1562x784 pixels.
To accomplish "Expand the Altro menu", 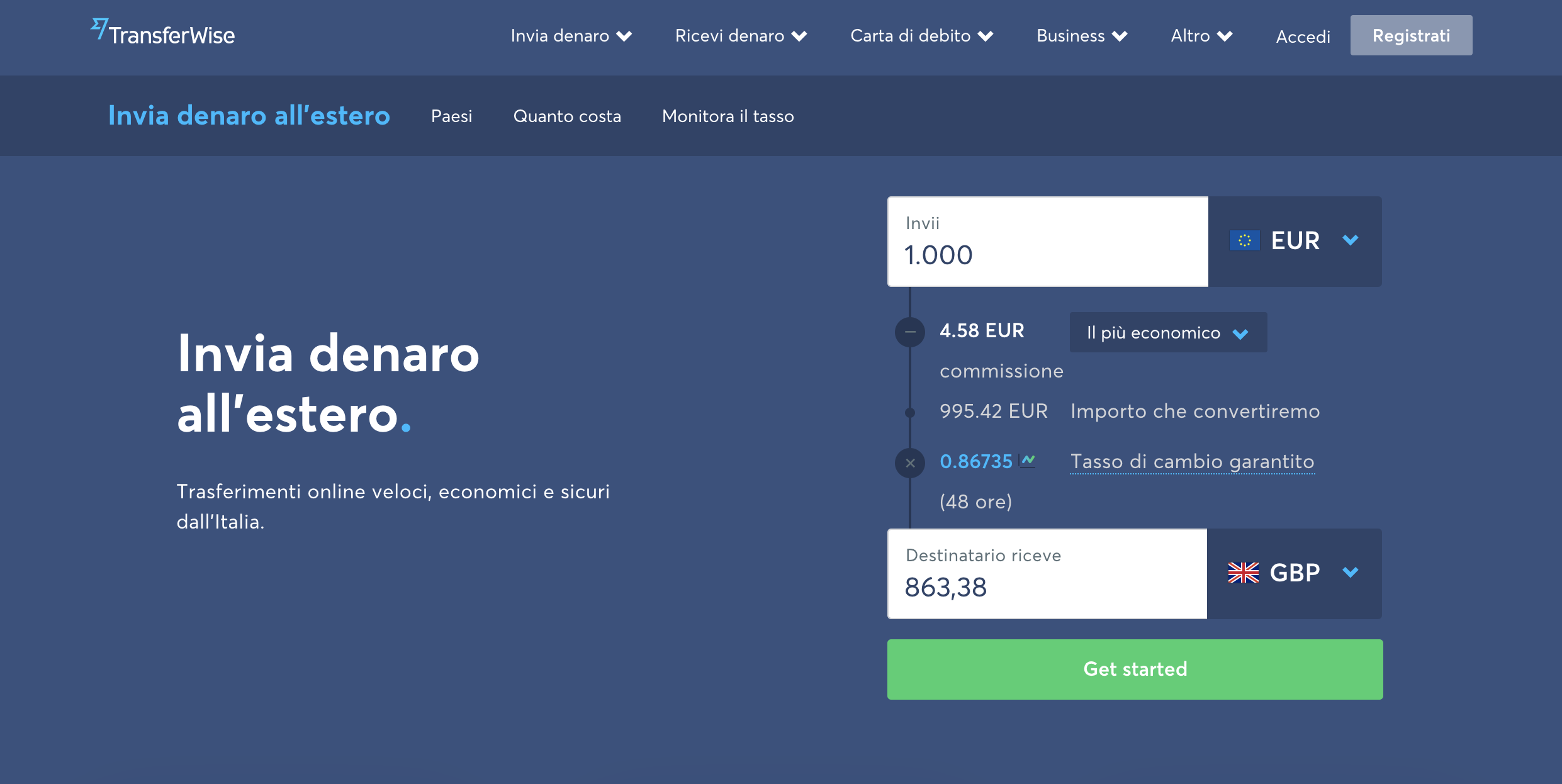I will tap(1201, 36).
